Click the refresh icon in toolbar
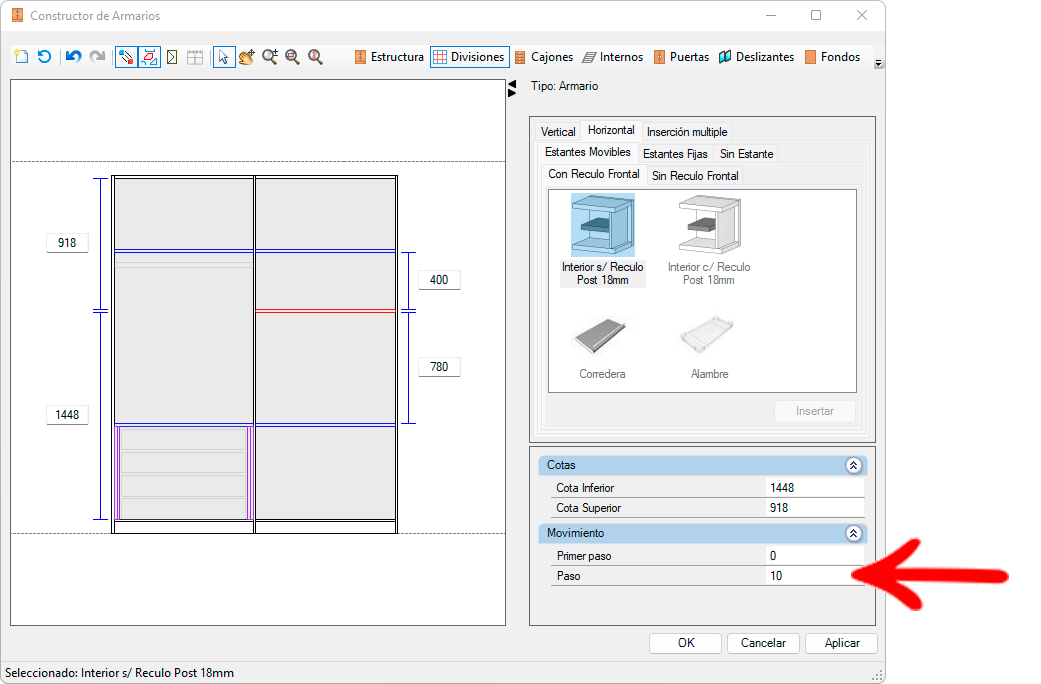Screen dimensions: 1041x684 pyautogui.click(x=44, y=57)
